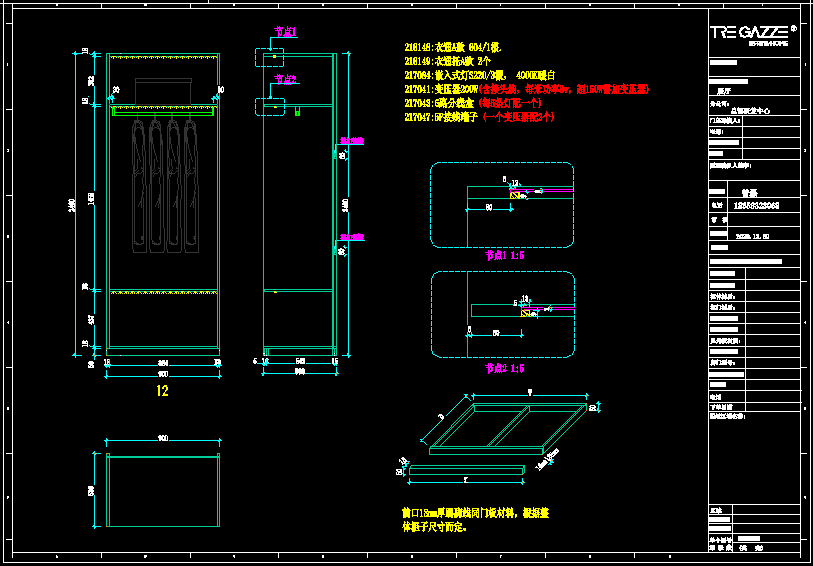The height and width of the screenshot is (566, 813).
Task: Select the 2400 height dimension left of front elevation
Action: click(x=73, y=205)
